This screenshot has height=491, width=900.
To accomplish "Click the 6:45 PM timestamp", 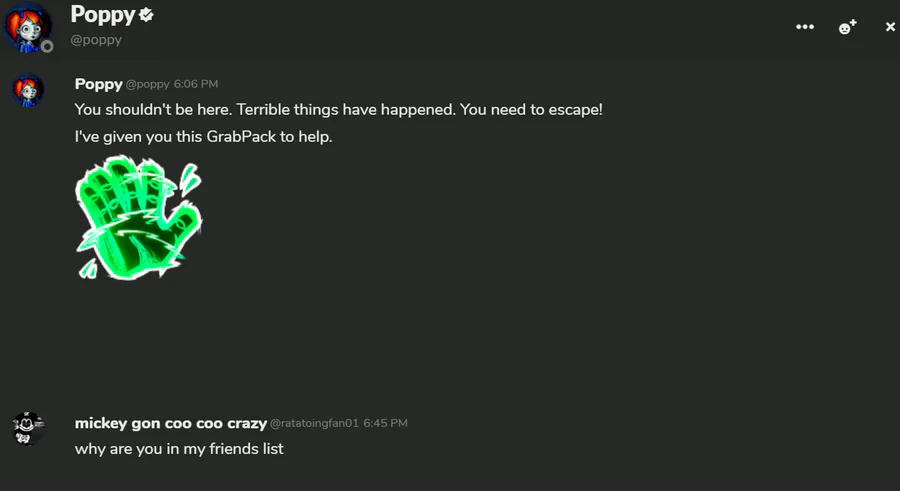I will point(385,424).
